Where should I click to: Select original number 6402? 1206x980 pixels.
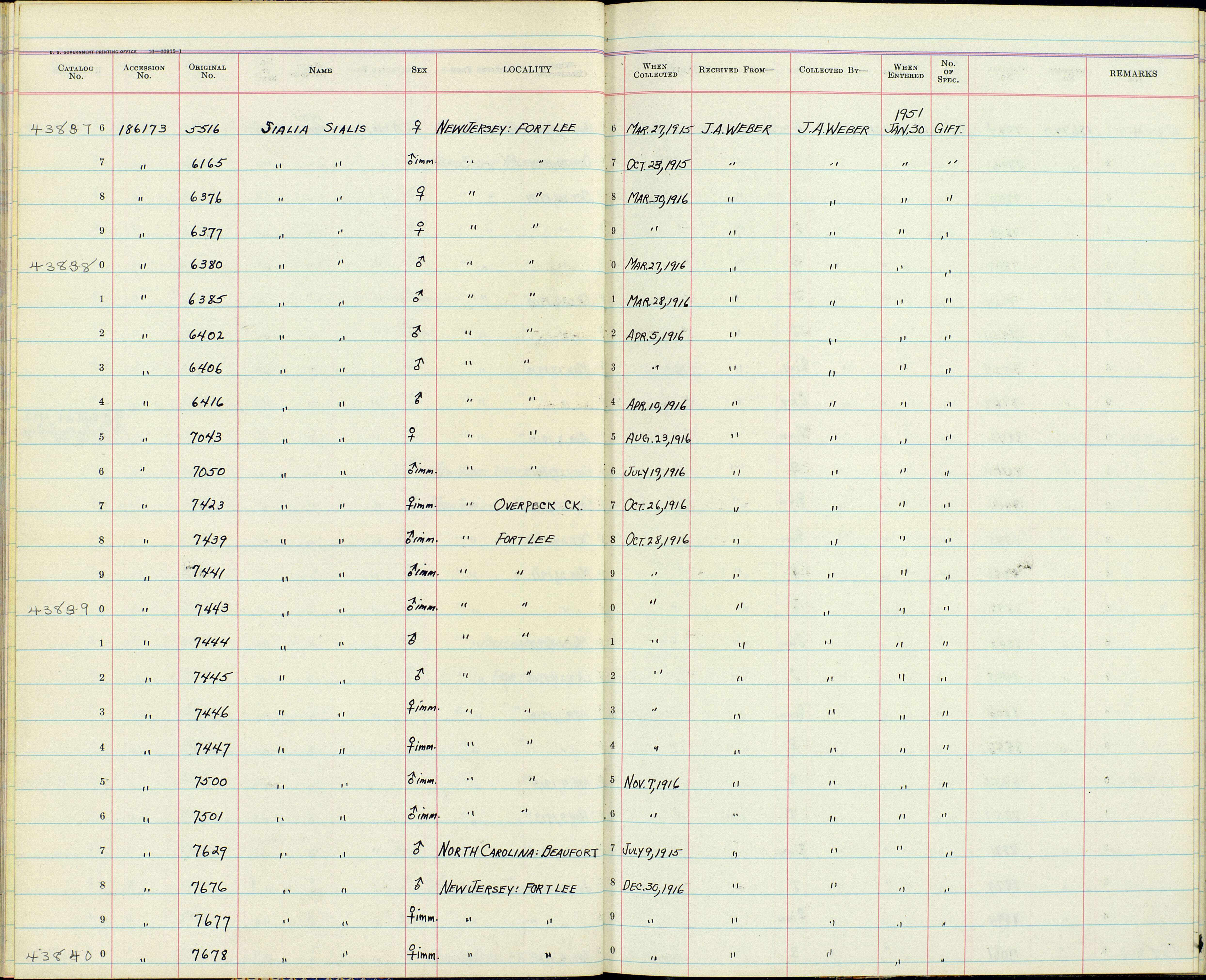[x=206, y=335]
